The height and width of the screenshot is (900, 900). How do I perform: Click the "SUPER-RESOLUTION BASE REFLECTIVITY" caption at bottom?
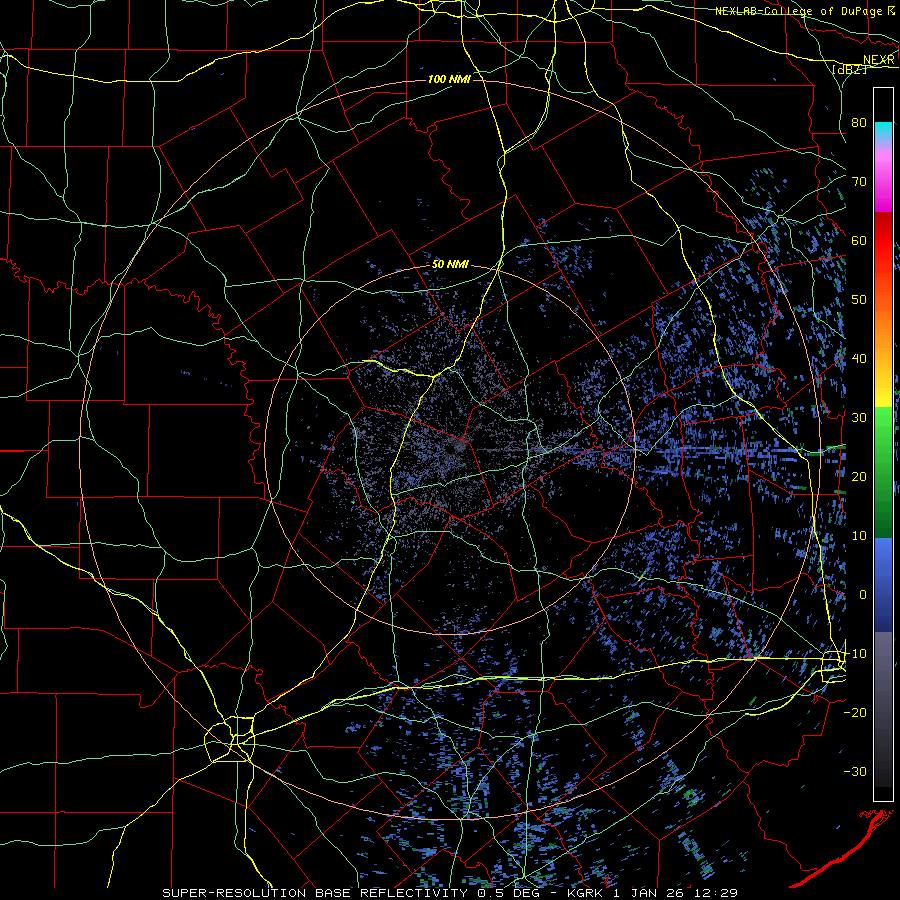(x=315, y=893)
